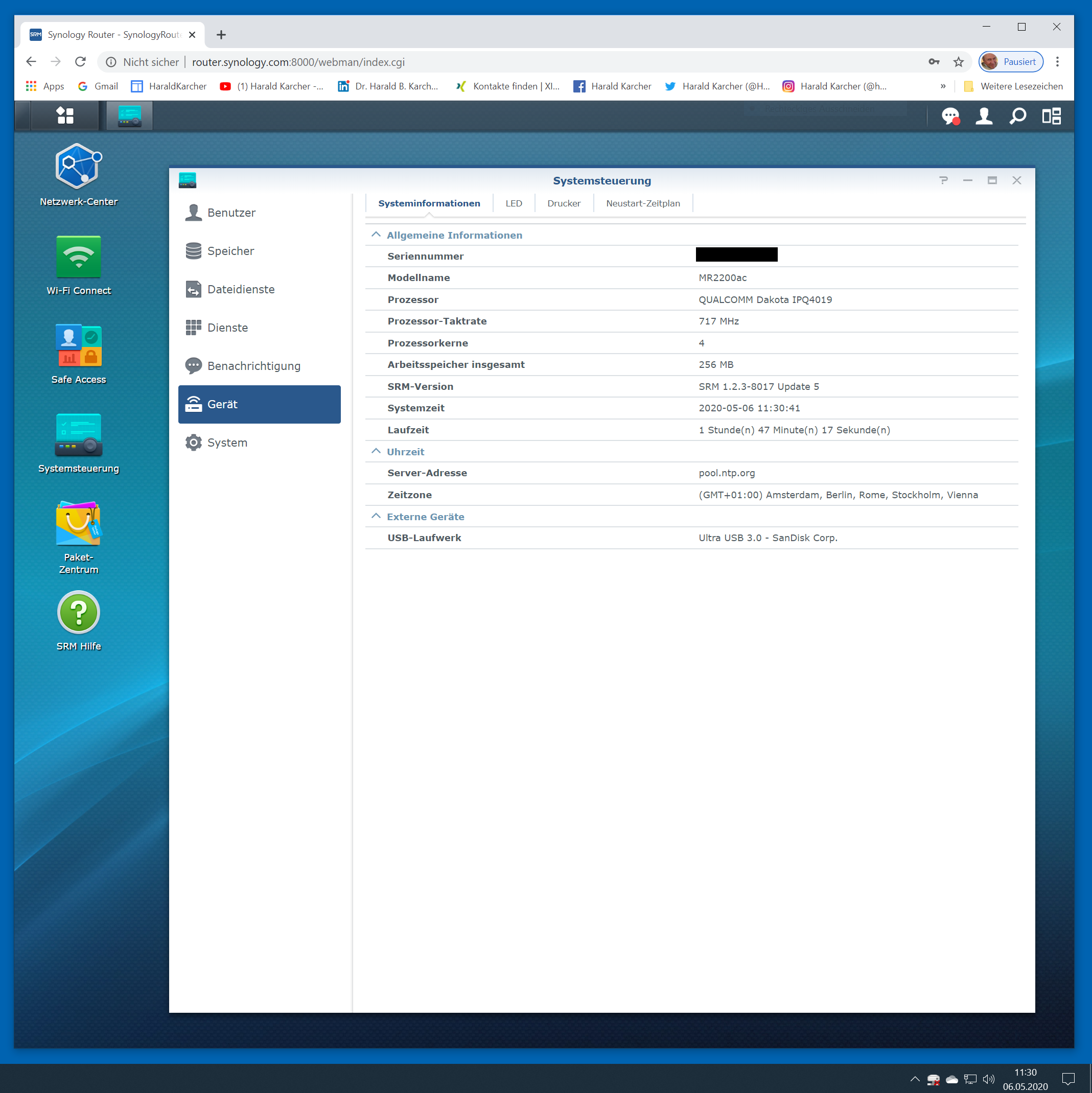Select Benutzer in the sidebar
Screen dimensions: 1092x1093
[231, 213]
